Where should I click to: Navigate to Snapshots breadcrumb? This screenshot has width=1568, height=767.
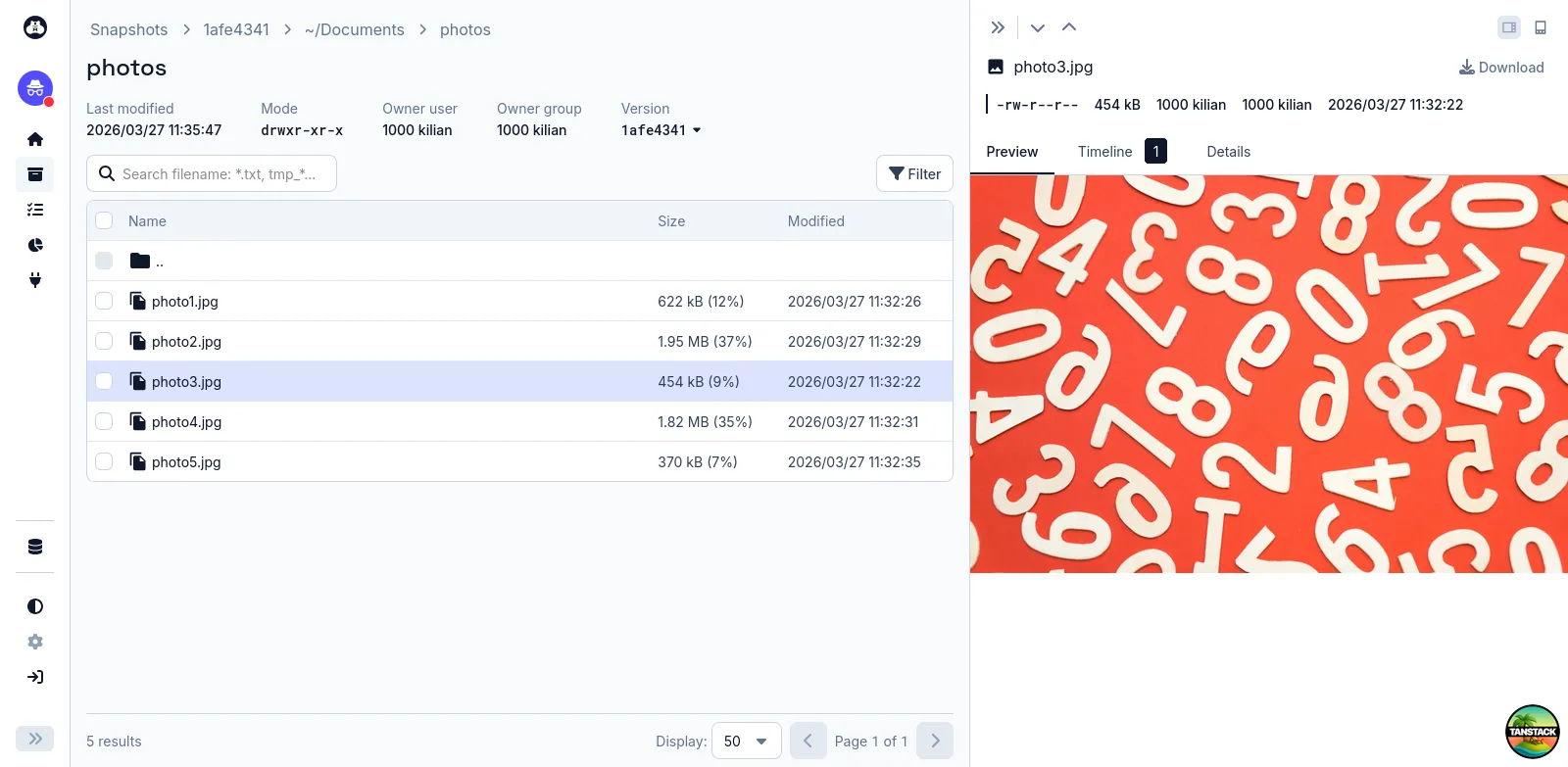tap(129, 29)
